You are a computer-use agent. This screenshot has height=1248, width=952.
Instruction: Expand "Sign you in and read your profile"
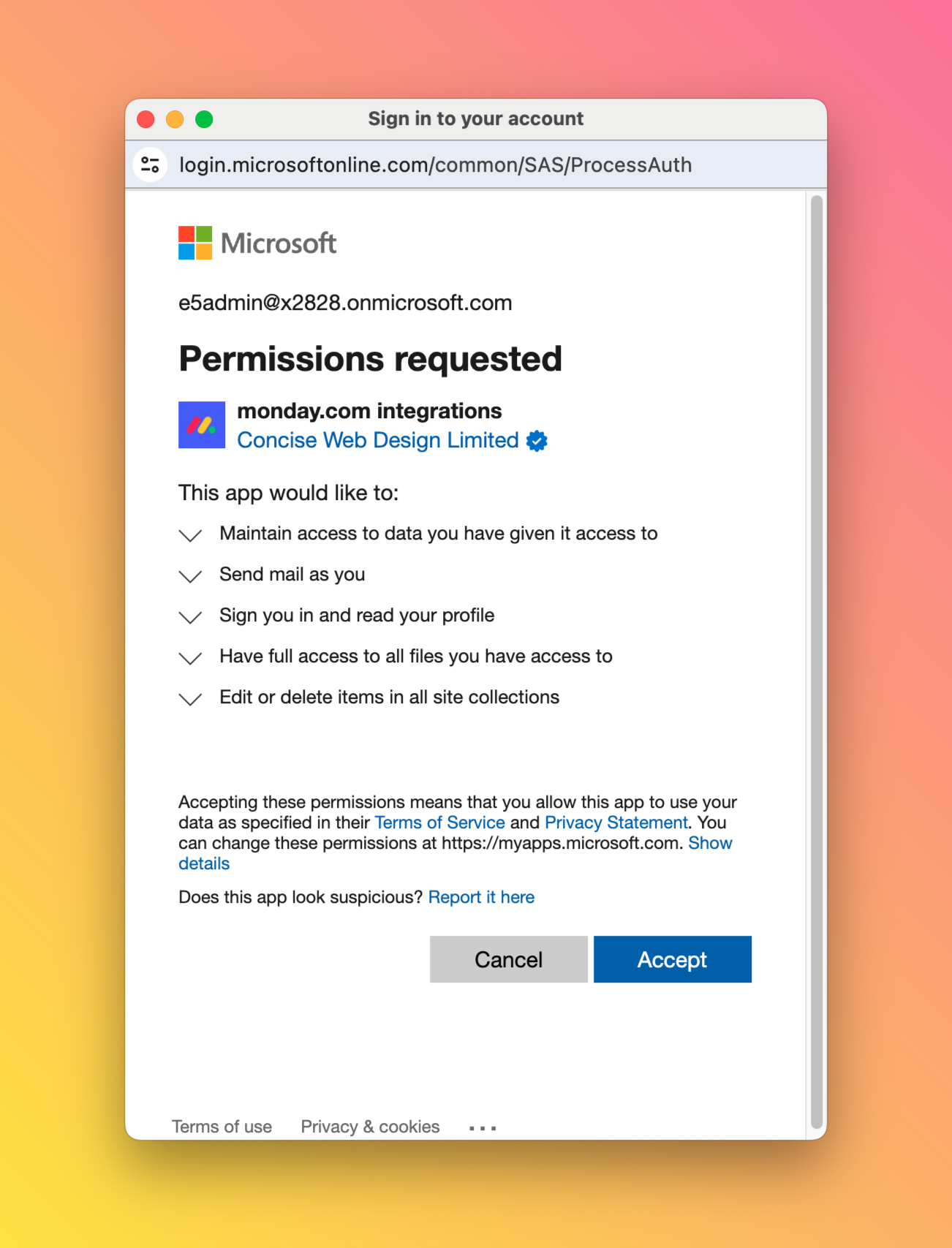tap(190, 617)
